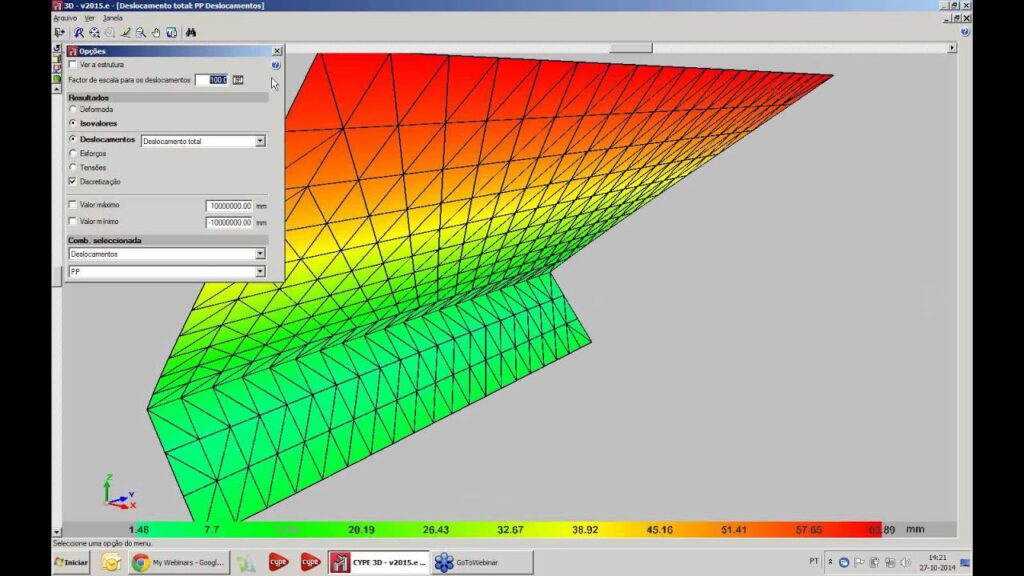The height and width of the screenshot is (576, 1024).
Task: Enable the Ver a estrutura checkbox
Action: point(72,64)
